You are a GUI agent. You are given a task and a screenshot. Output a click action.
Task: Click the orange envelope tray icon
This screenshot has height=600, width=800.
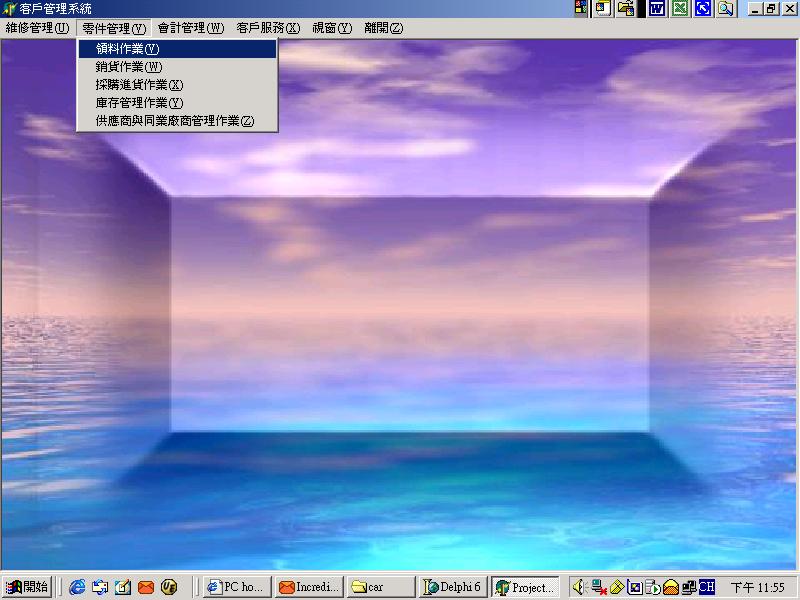(671, 588)
